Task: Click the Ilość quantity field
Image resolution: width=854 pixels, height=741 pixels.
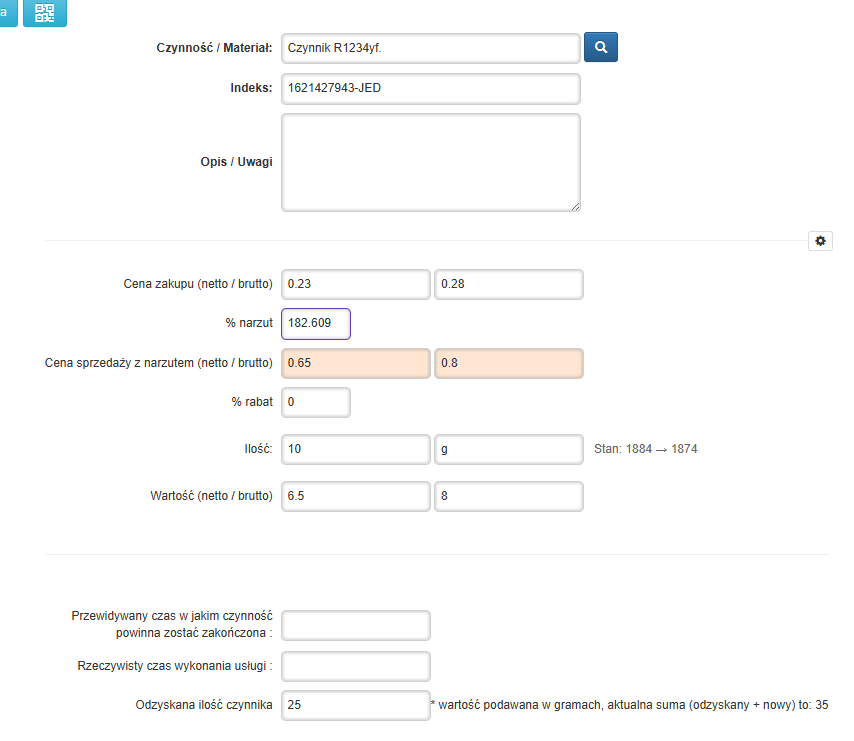Action: [355, 449]
